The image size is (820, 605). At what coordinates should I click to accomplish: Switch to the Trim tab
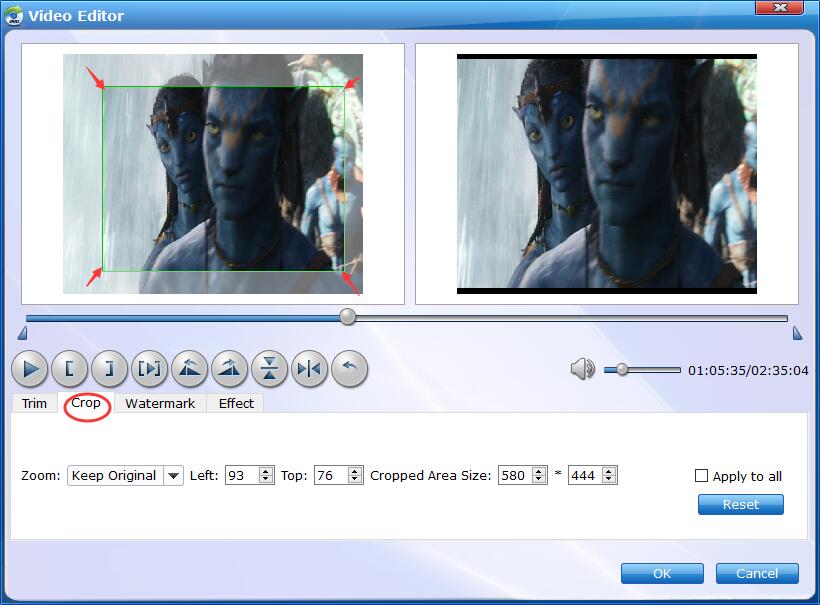coord(35,403)
